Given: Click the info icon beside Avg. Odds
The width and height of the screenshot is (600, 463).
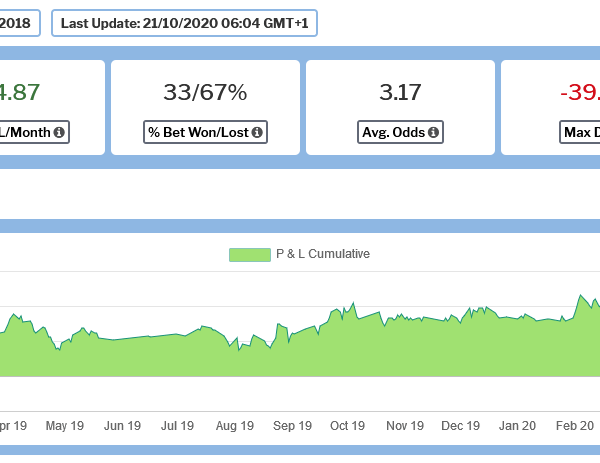Looking at the screenshot, I should 434,132.
